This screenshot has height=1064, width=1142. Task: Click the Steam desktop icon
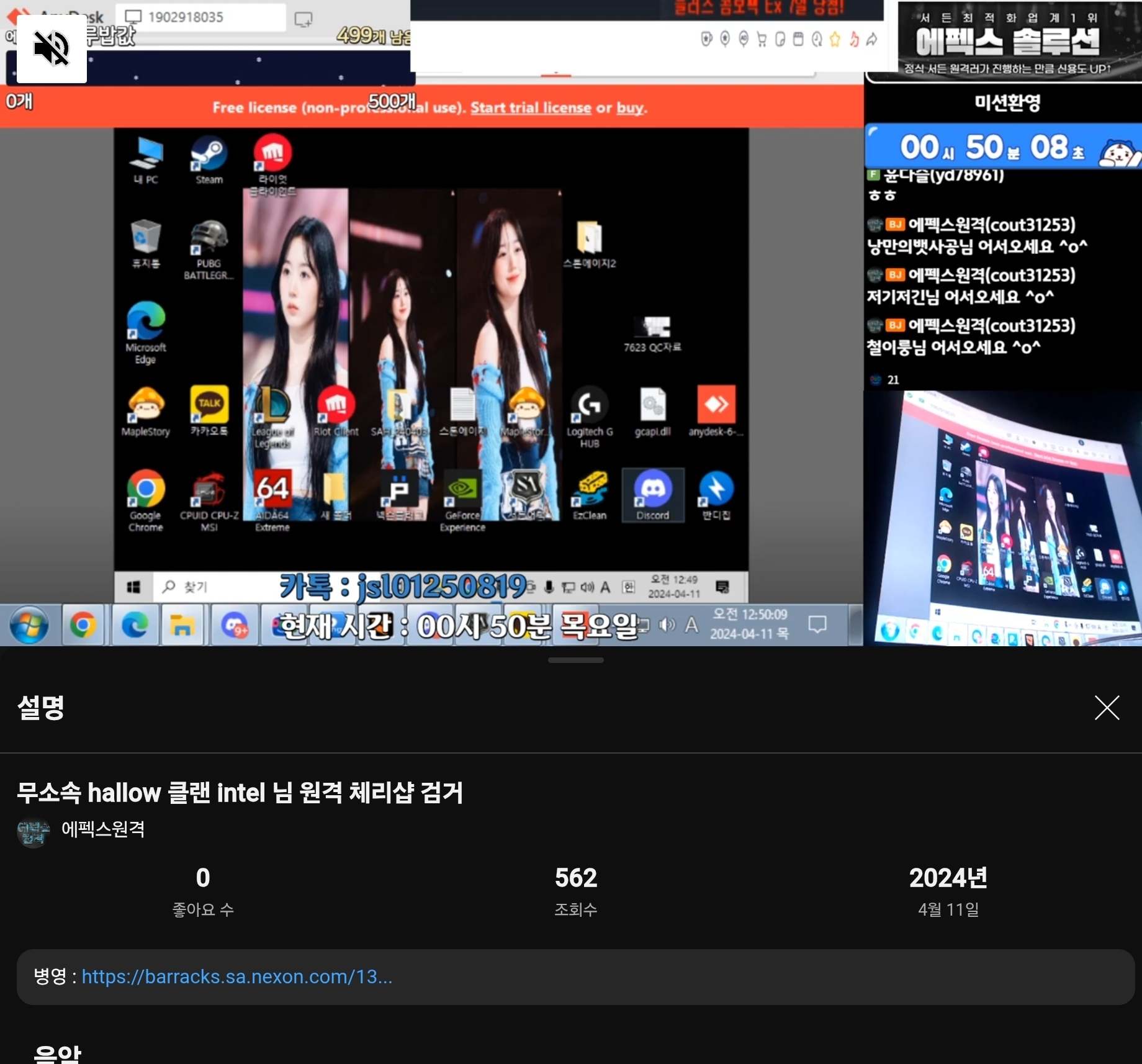point(209,159)
